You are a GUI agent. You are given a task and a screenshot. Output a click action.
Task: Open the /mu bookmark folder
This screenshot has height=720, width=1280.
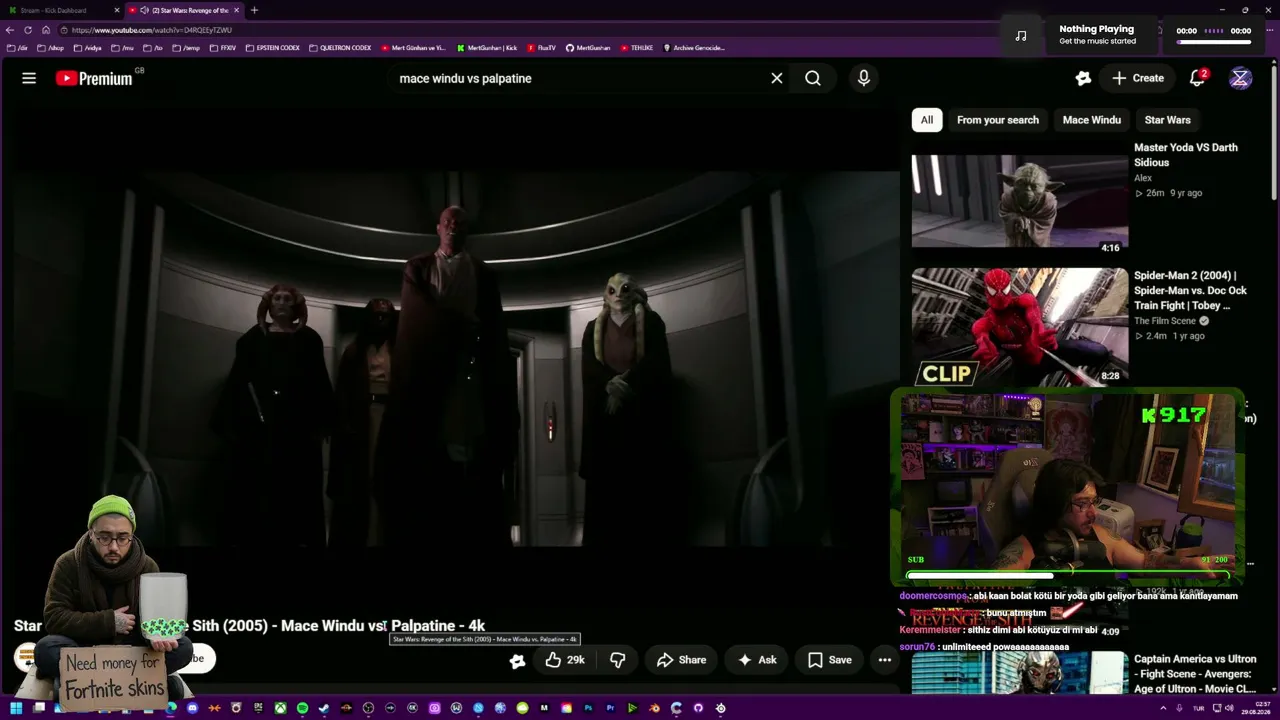123,48
